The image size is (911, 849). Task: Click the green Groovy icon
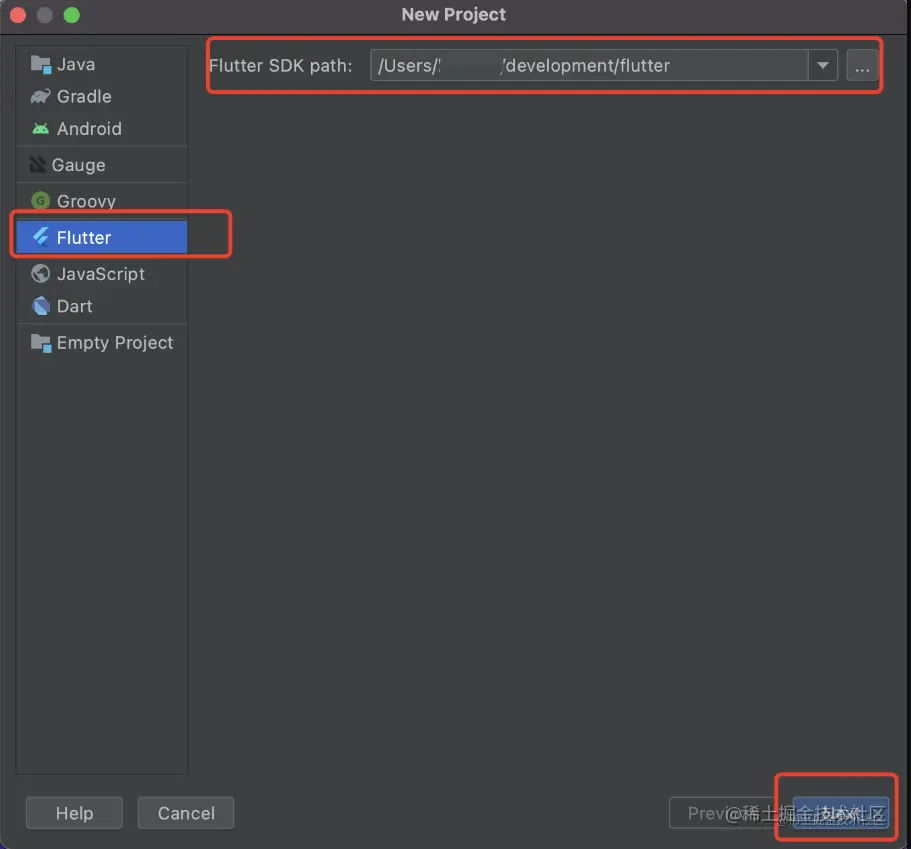[x=41, y=201]
